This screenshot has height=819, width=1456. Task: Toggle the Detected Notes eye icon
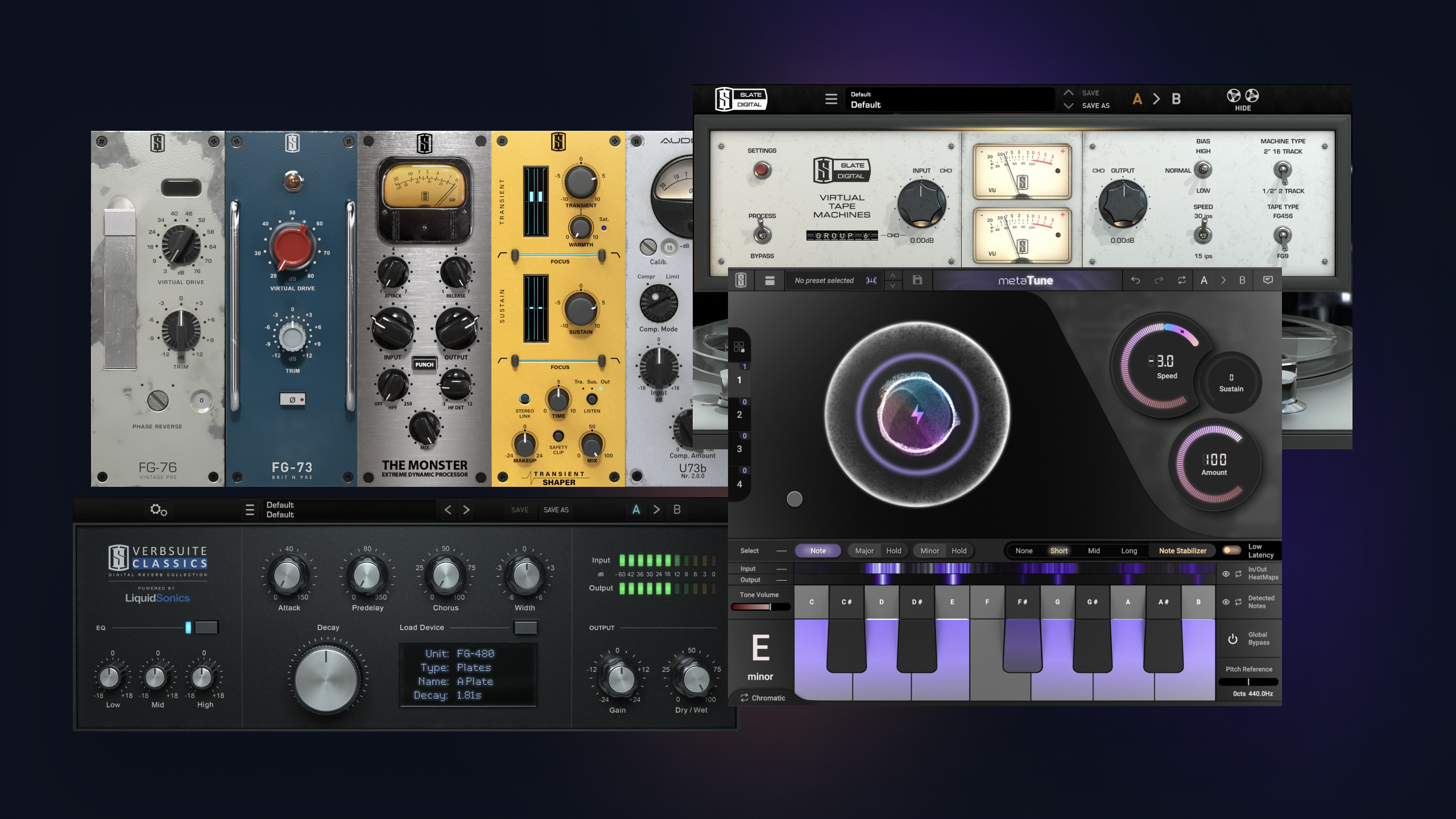click(x=1226, y=602)
